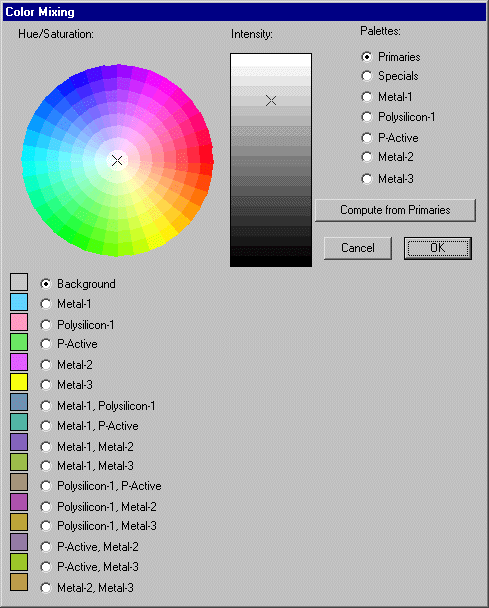This screenshot has width=489, height=608.
Task: Click the Compute from Primaries button
Action: pos(395,210)
